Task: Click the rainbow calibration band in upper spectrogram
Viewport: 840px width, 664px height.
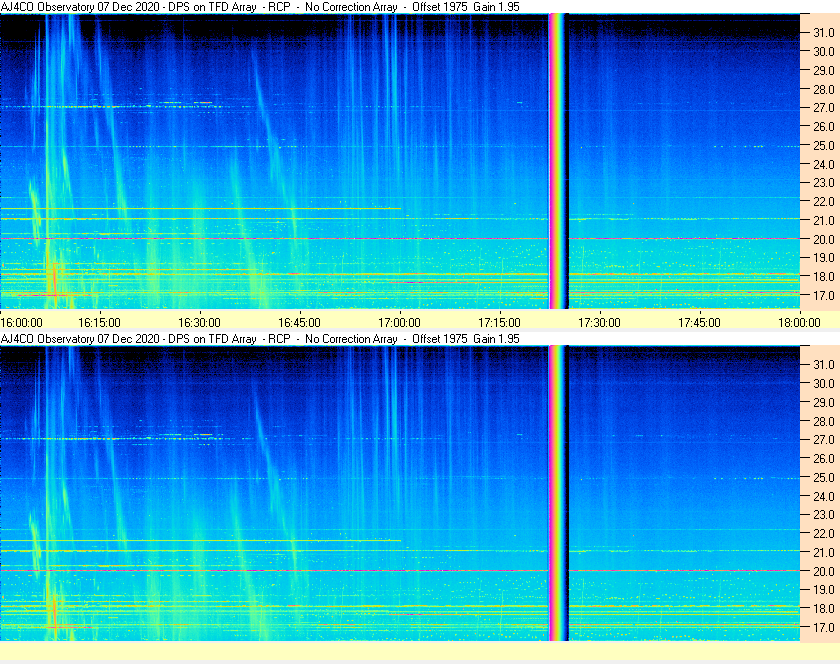Action: 558,161
